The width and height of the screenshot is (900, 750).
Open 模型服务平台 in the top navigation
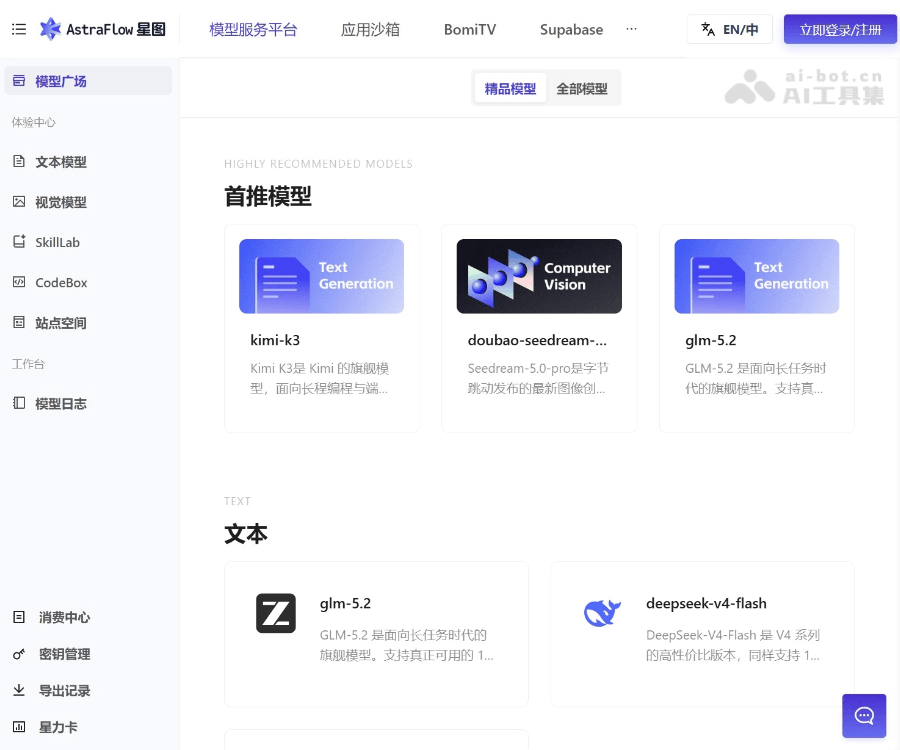pyautogui.click(x=253, y=29)
